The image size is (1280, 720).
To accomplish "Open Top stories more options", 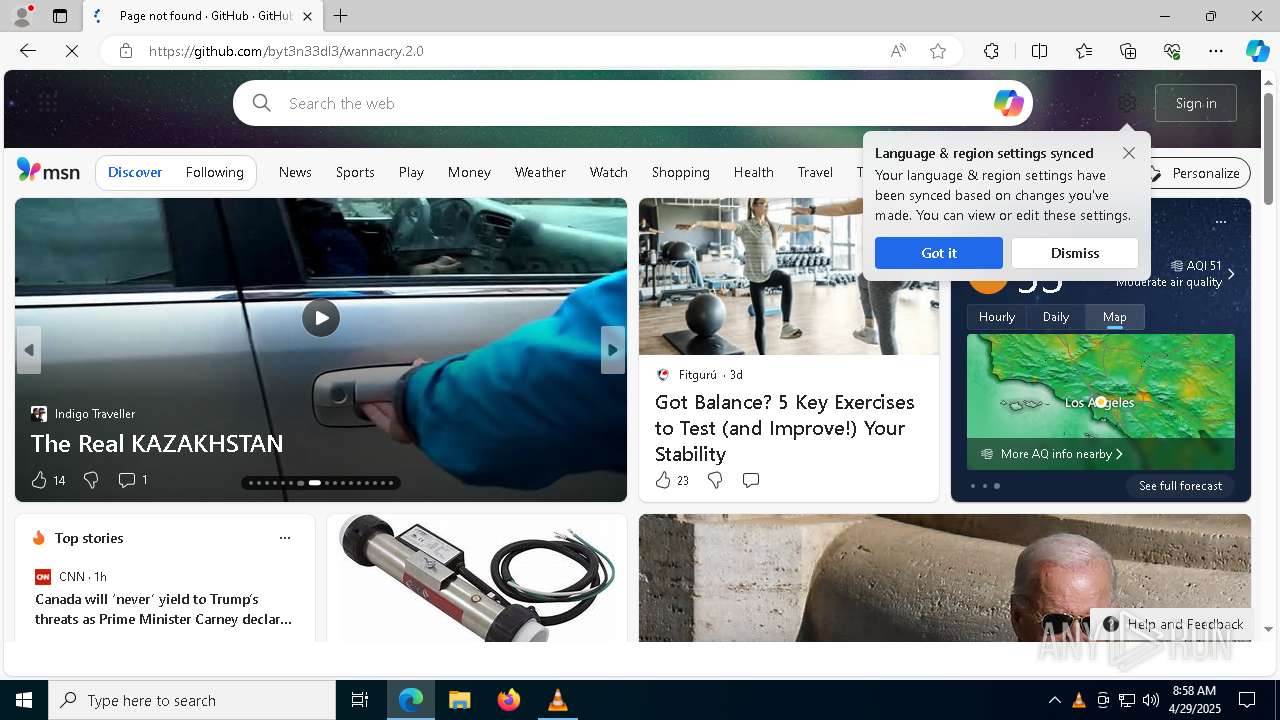I will coord(285,538).
